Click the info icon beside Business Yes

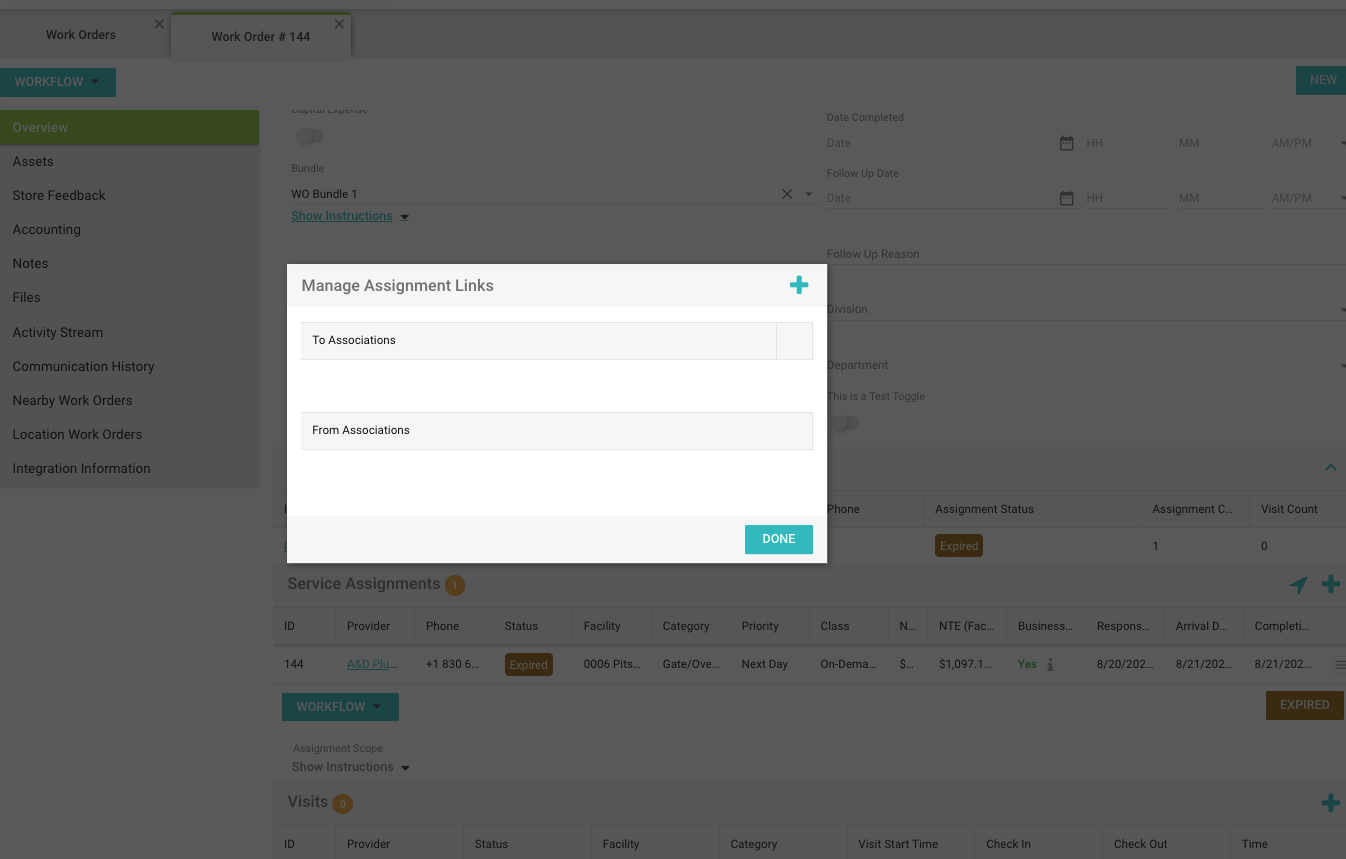coord(1050,665)
